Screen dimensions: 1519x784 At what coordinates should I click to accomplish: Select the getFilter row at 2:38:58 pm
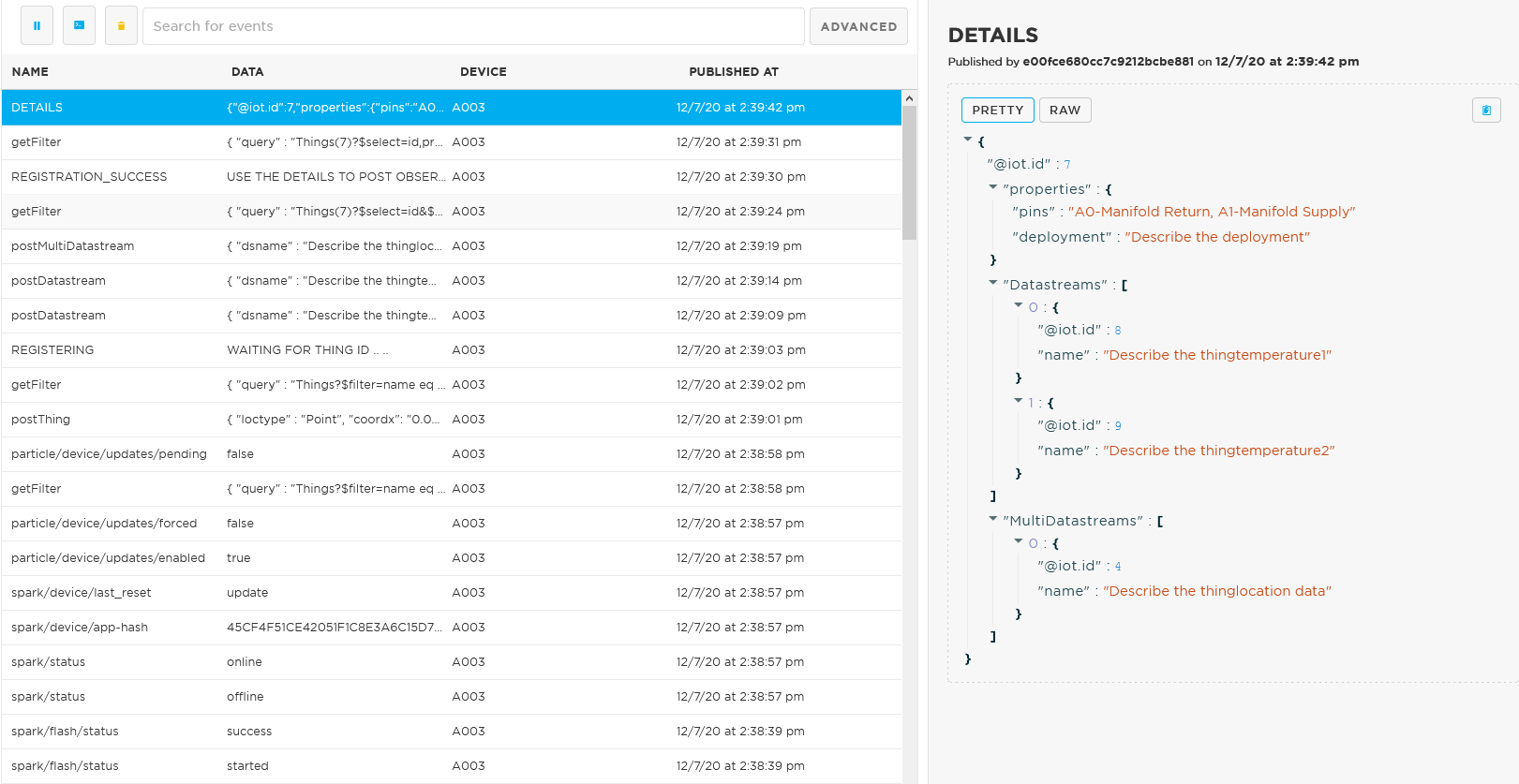452,489
